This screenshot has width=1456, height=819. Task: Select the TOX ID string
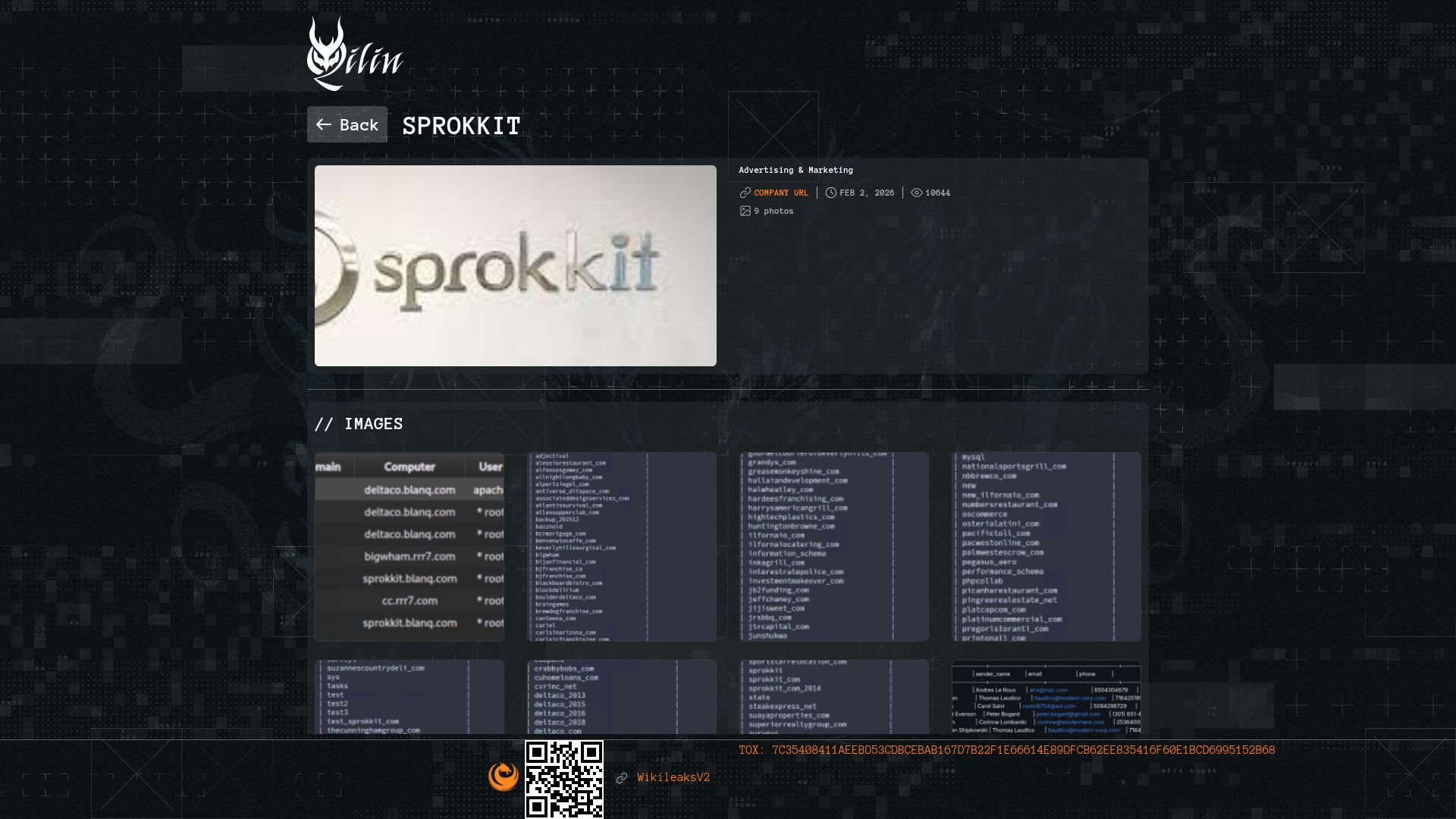click(1022, 750)
